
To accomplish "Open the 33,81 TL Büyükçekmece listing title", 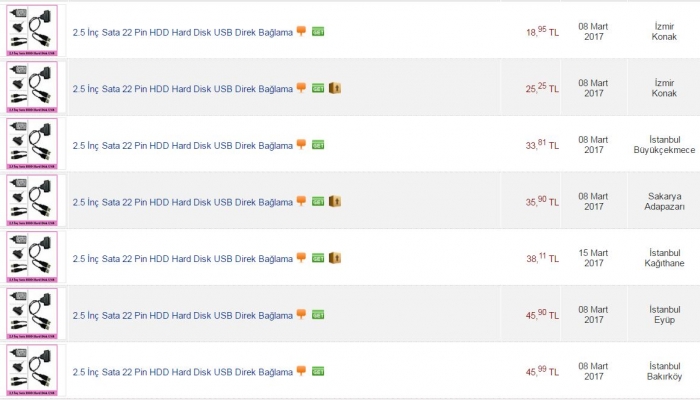I will [x=182, y=145].
